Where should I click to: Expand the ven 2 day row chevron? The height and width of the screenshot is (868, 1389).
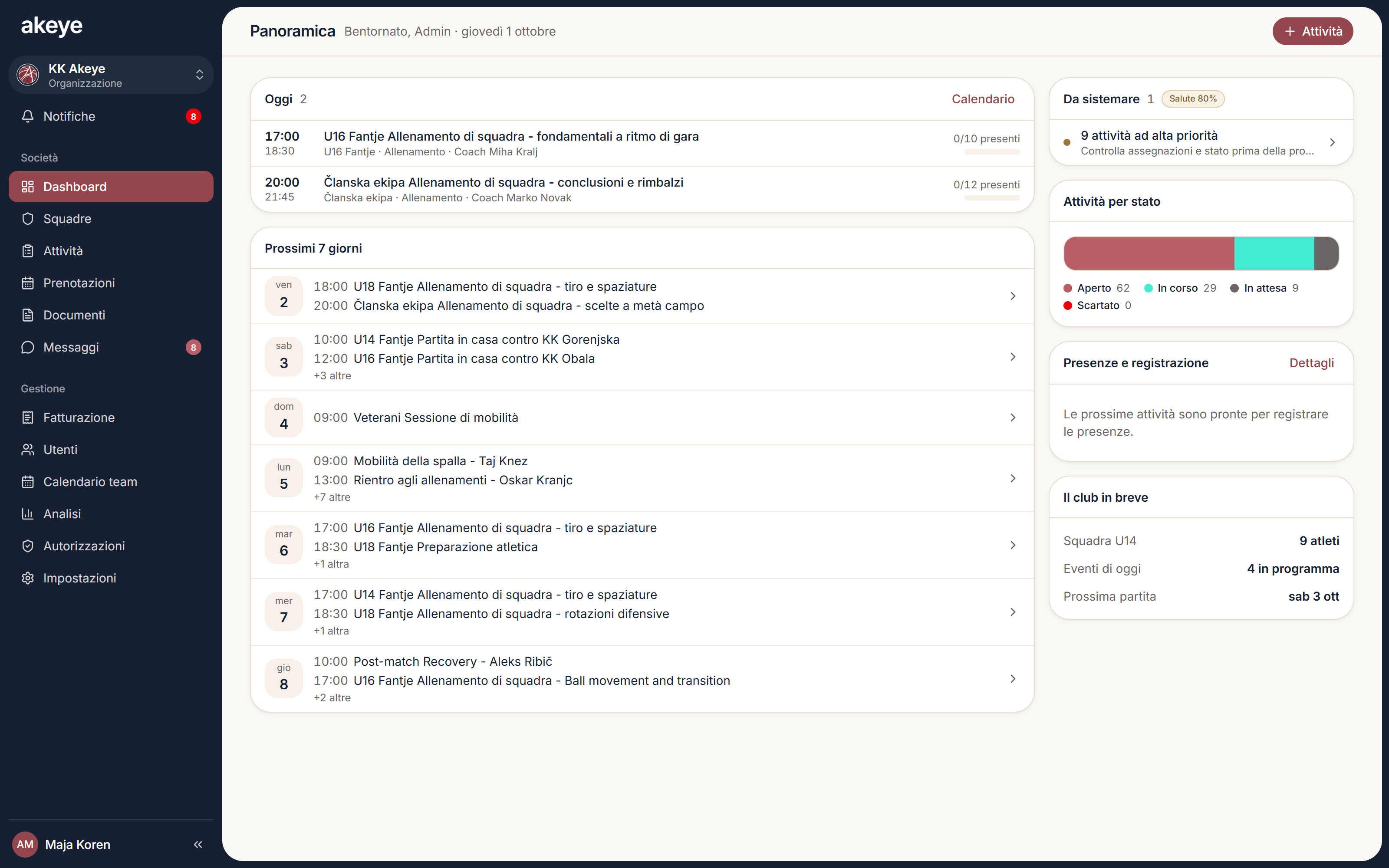pos(1013,296)
